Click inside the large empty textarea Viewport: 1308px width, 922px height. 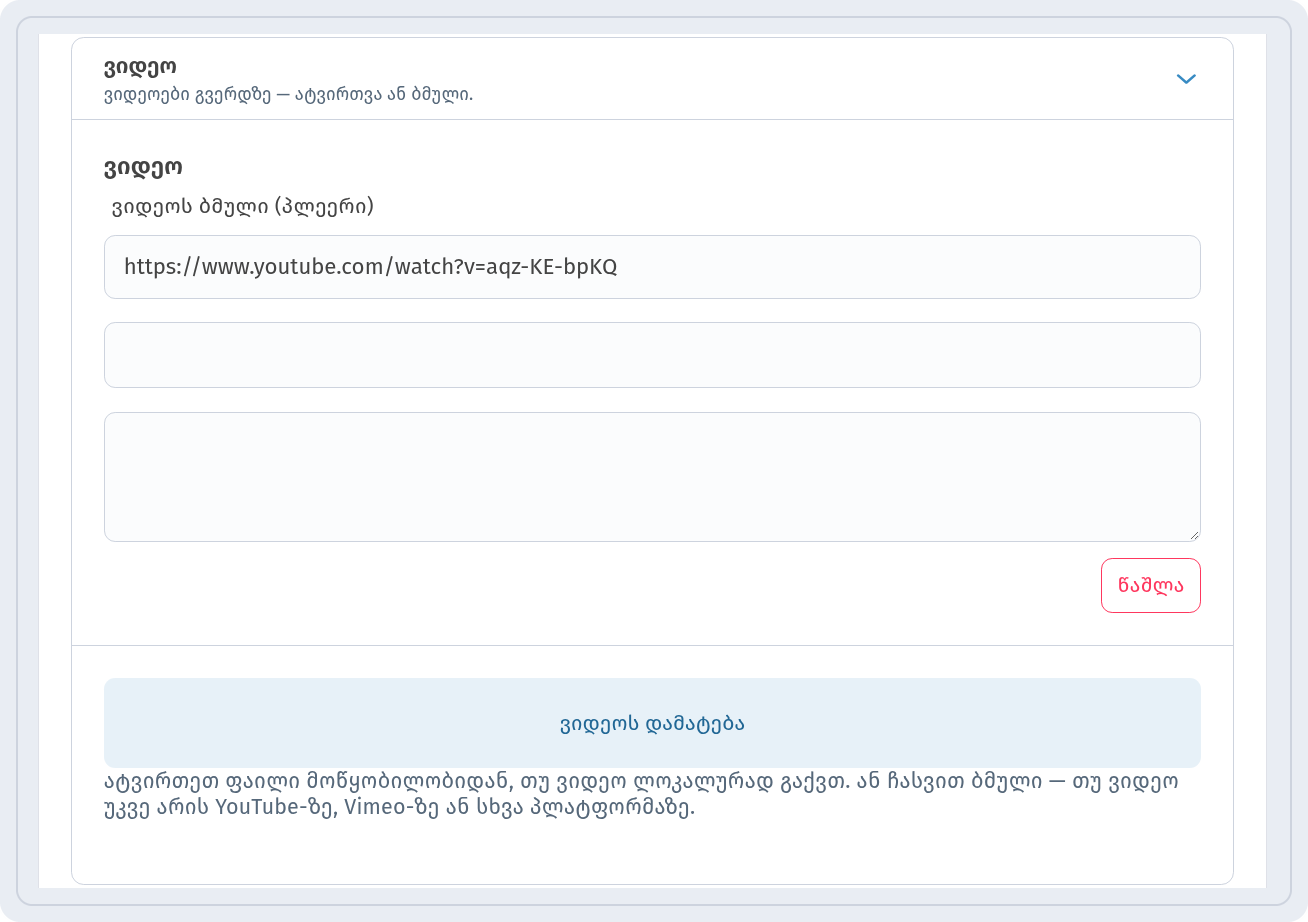[x=652, y=477]
